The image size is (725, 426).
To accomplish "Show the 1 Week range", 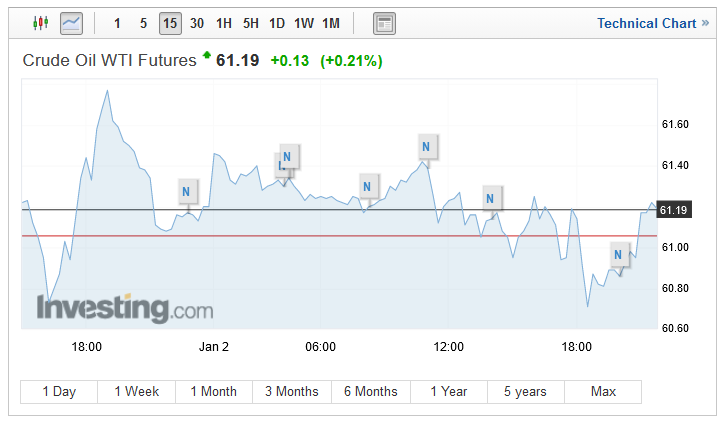I will point(137,392).
